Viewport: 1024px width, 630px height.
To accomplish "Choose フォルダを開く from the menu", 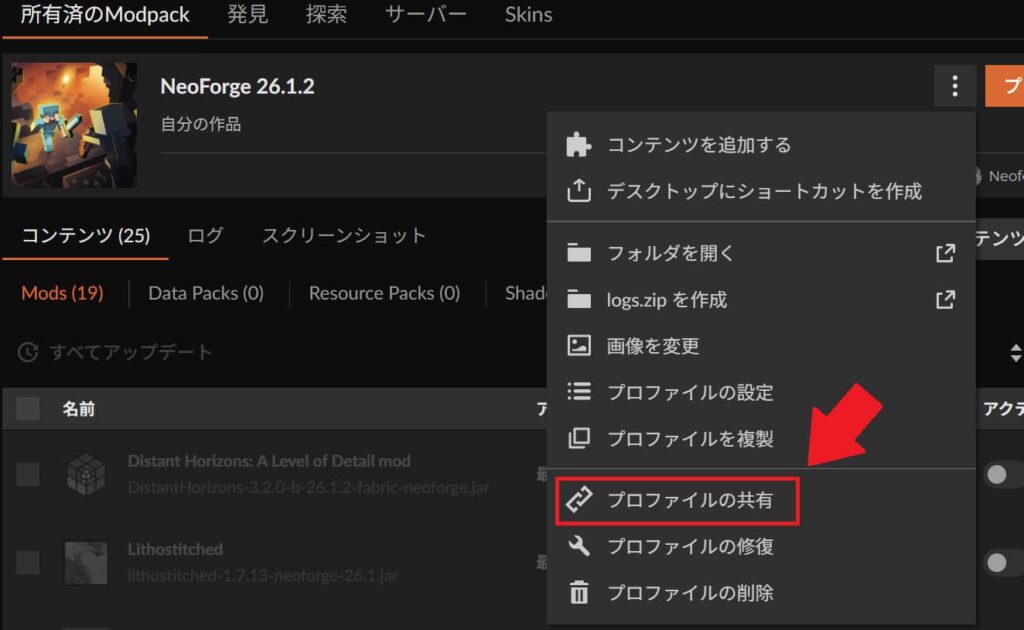I will coord(761,253).
